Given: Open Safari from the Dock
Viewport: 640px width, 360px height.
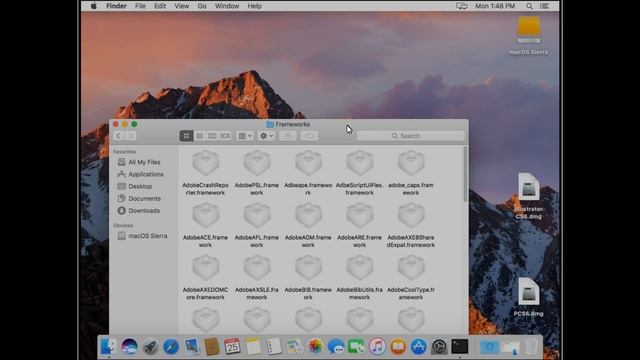Looking at the screenshot, I should [171, 347].
